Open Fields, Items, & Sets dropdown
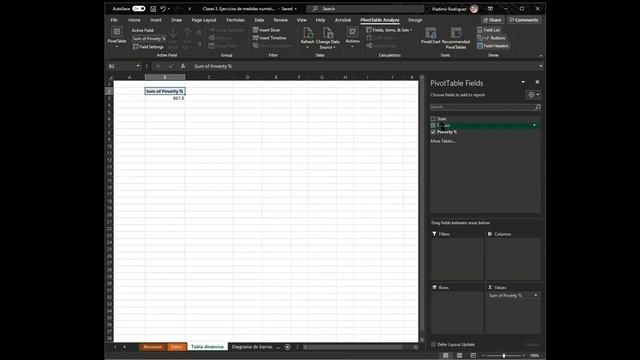640x360 pixels. [x=389, y=30]
